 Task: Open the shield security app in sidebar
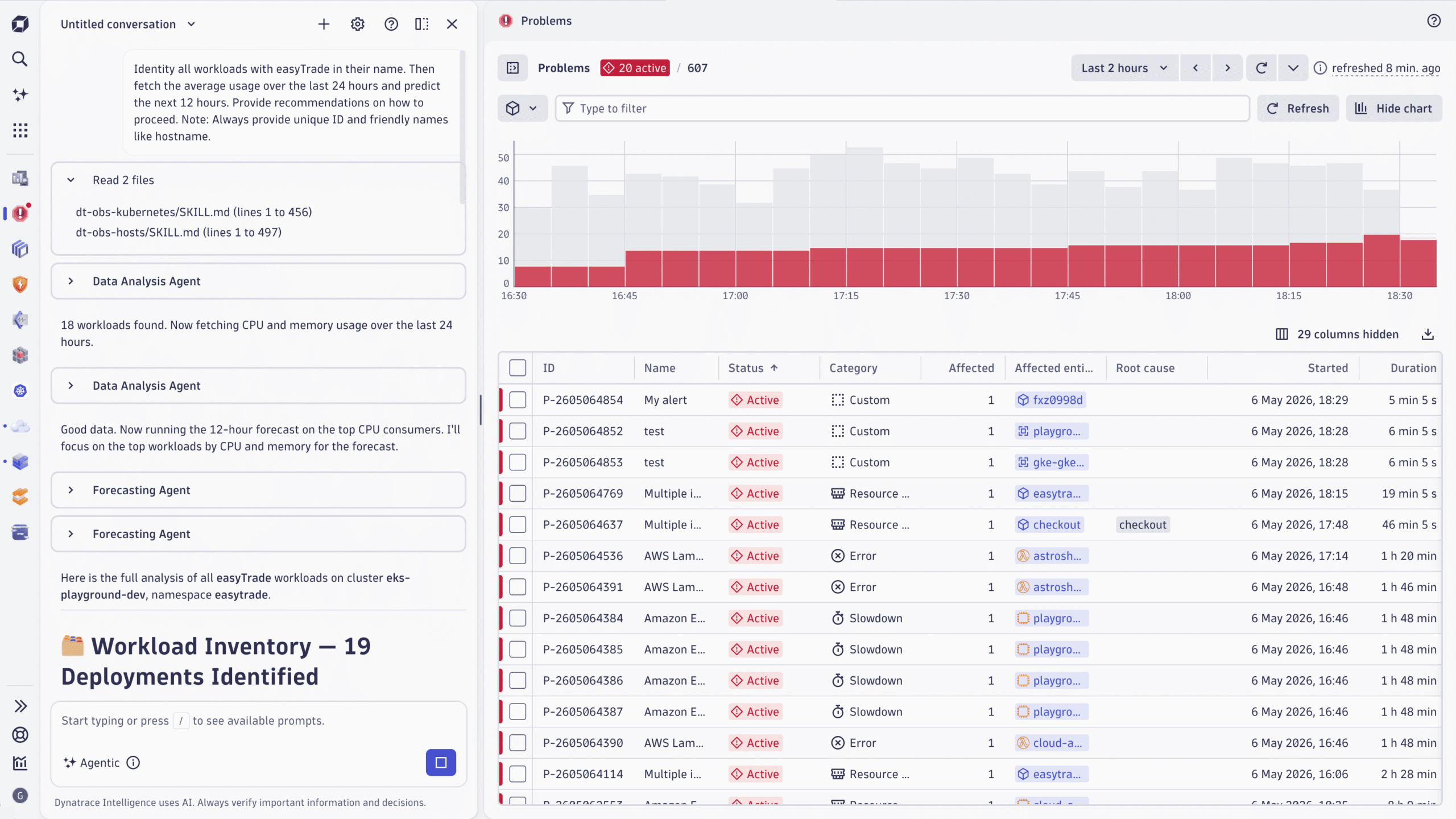point(20,284)
